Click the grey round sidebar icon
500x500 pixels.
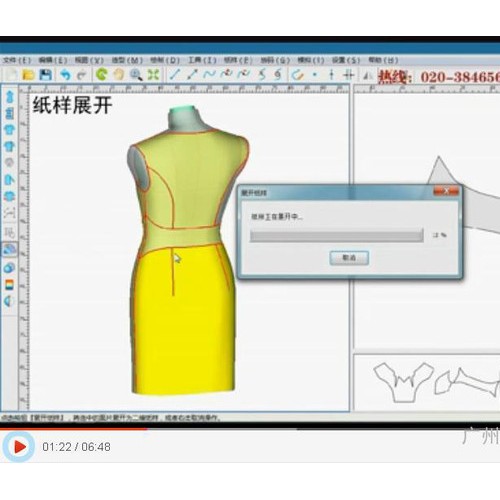10,163
